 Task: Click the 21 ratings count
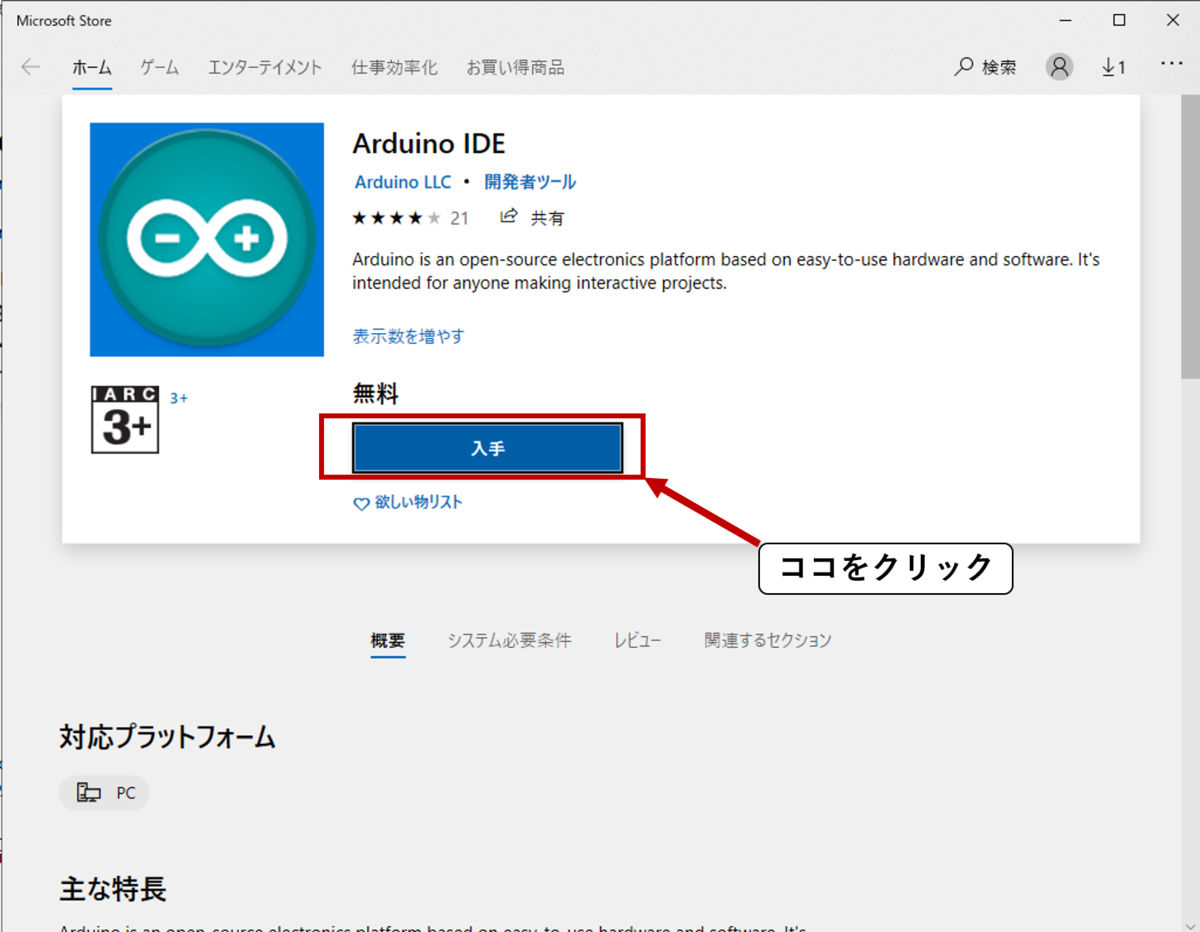point(459,218)
